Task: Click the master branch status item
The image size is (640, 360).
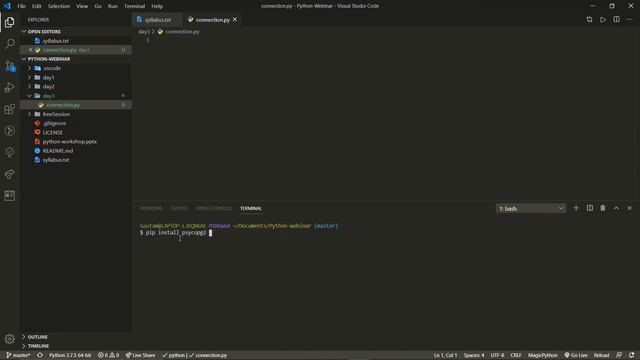Action: 18,355
